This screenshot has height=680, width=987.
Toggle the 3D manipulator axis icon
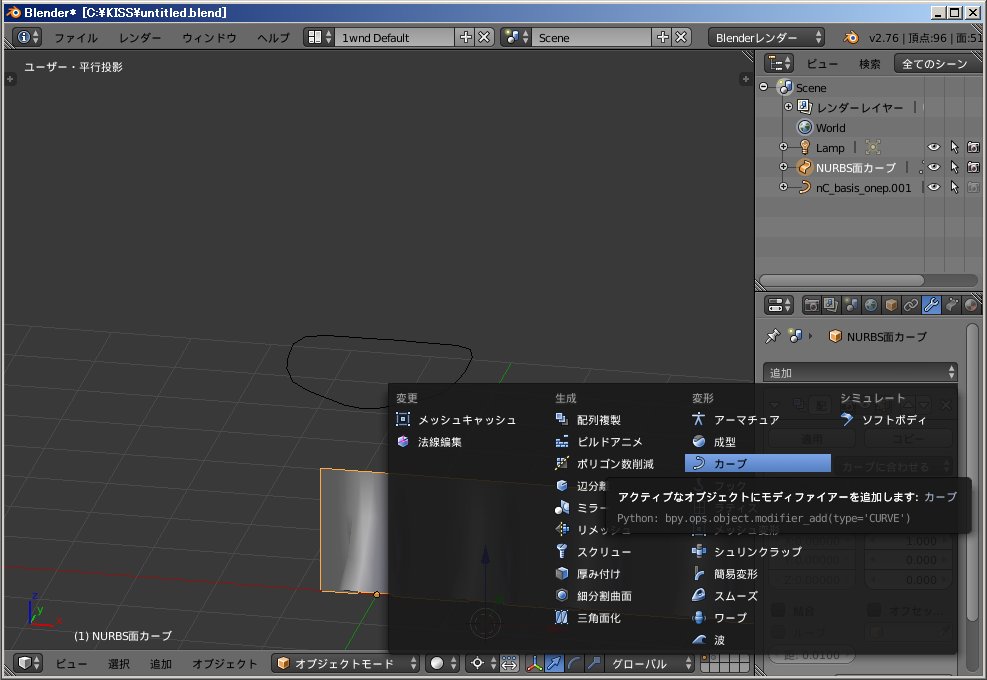point(534,663)
